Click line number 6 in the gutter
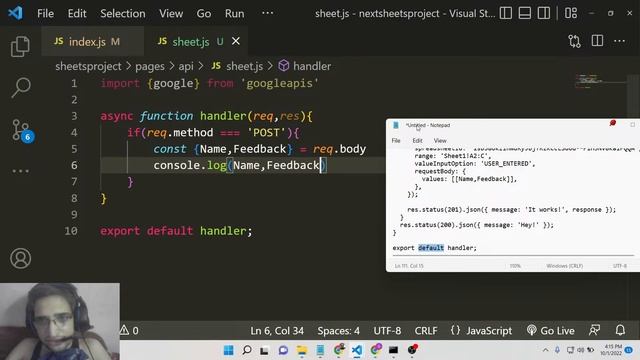Viewport: 640px width, 360px height. pyautogui.click(x=74, y=165)
